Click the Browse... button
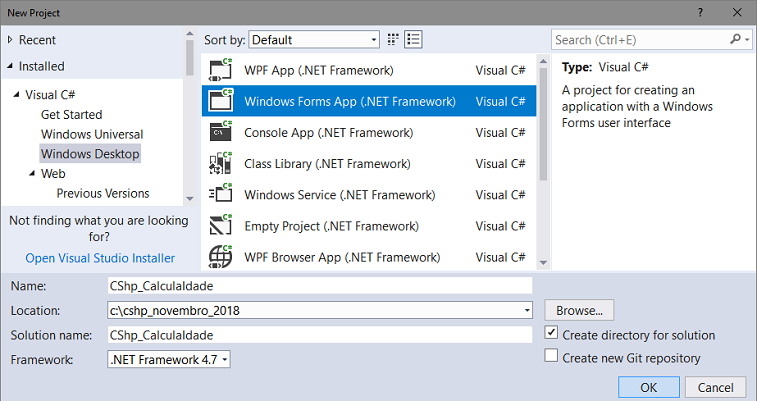Screen dimensions: 757x401 [x=579, y=310]
